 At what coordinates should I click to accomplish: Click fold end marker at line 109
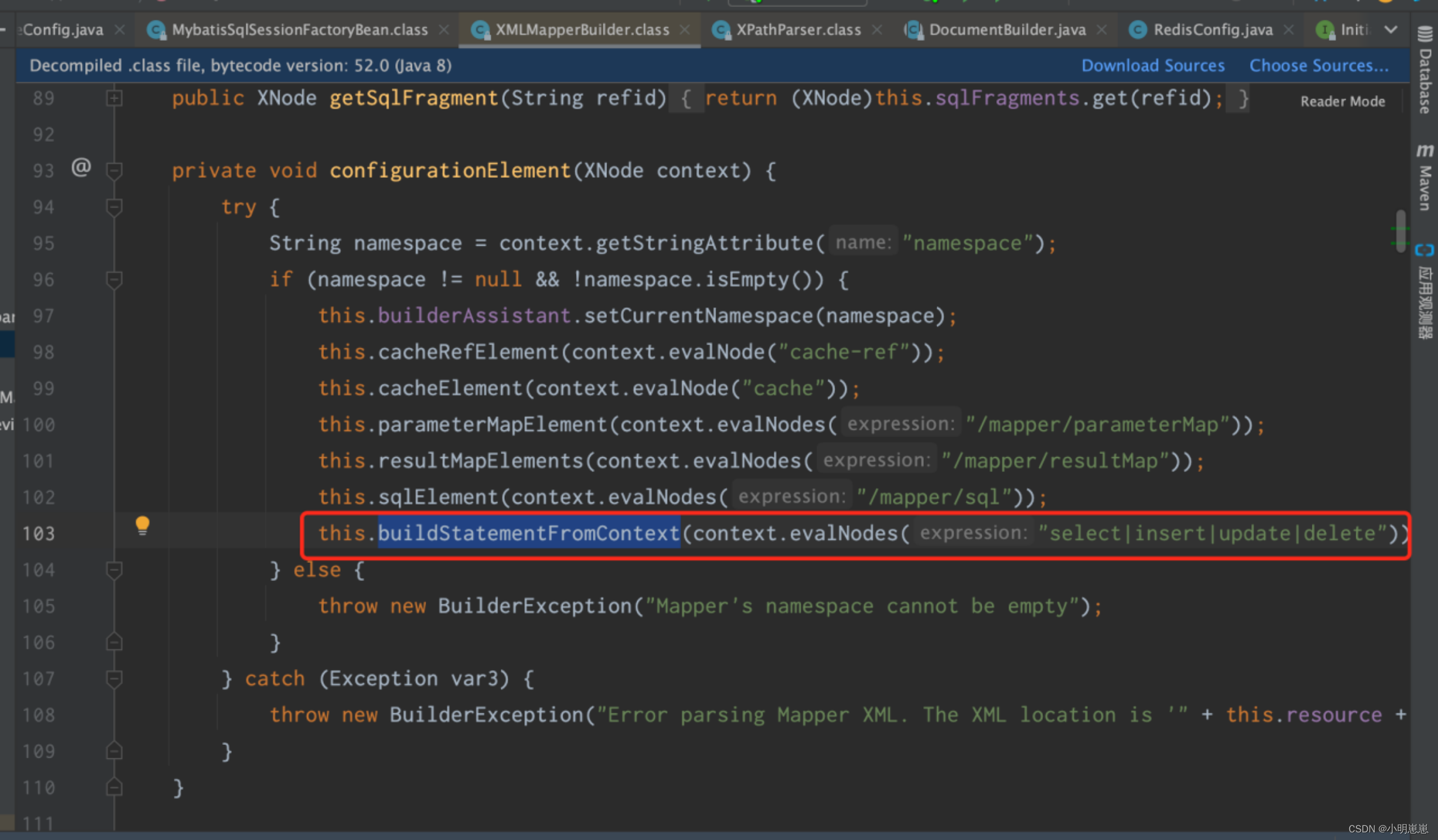(x=114, y=751)
